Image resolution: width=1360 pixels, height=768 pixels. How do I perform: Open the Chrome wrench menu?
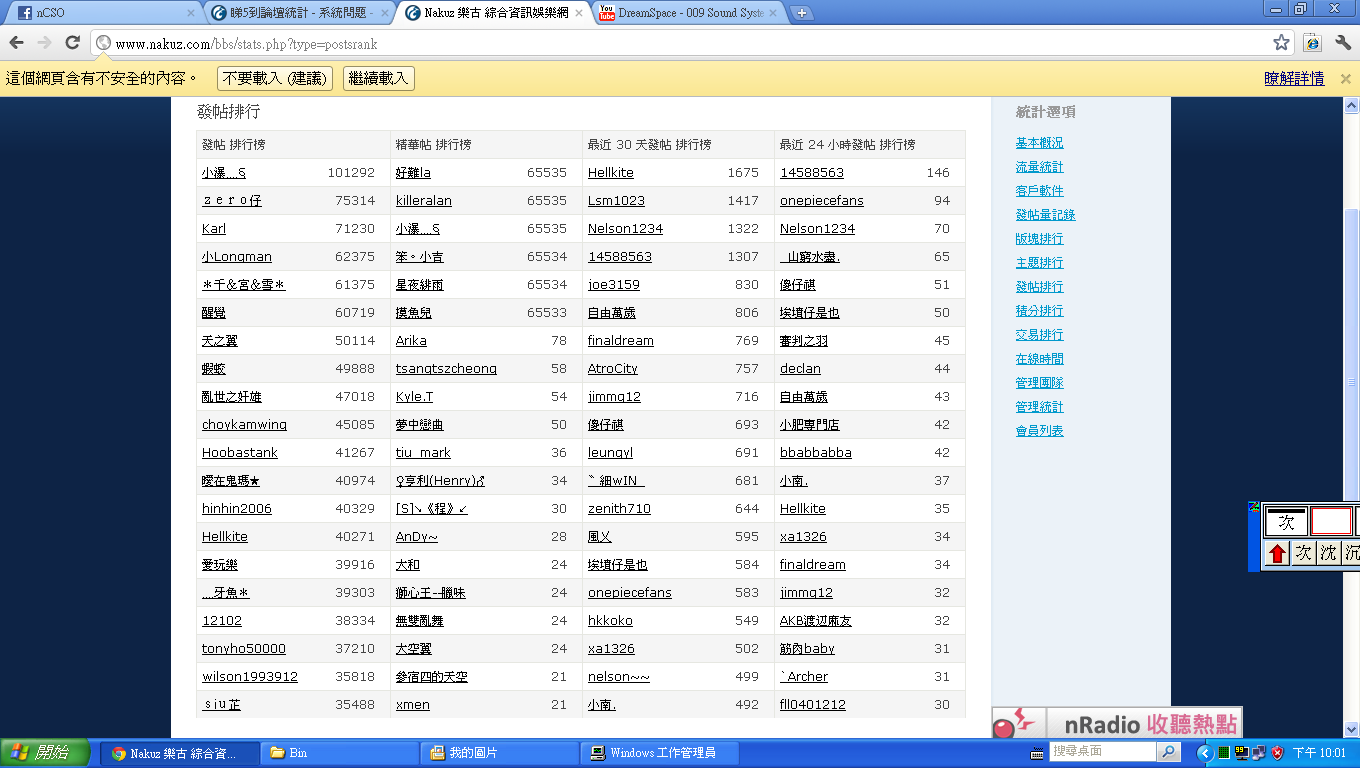[x=1342, y=43]
